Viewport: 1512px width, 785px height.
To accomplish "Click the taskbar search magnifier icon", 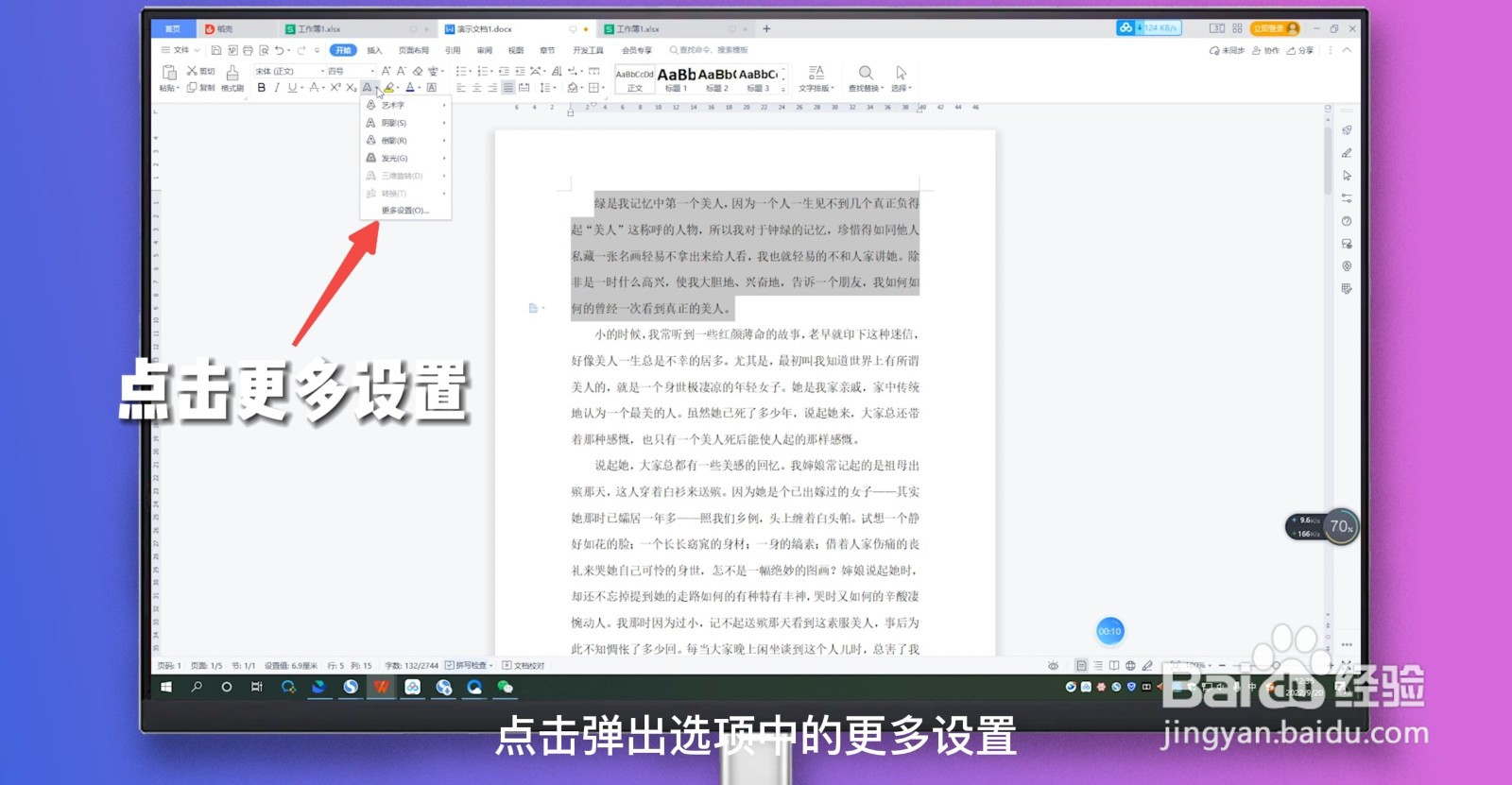I will pyautogui.click(x=197, y=687).
